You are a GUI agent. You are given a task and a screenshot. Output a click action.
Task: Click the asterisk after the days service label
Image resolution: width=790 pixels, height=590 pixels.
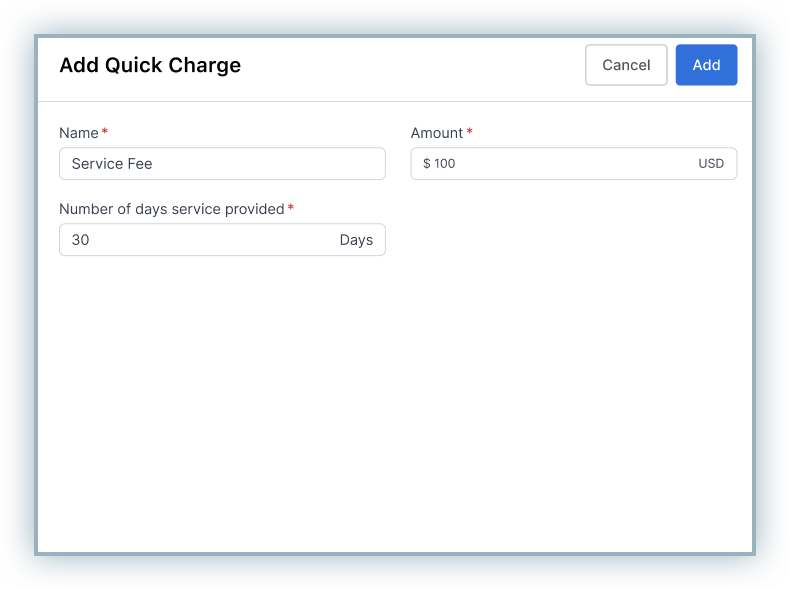pos(291,209)
